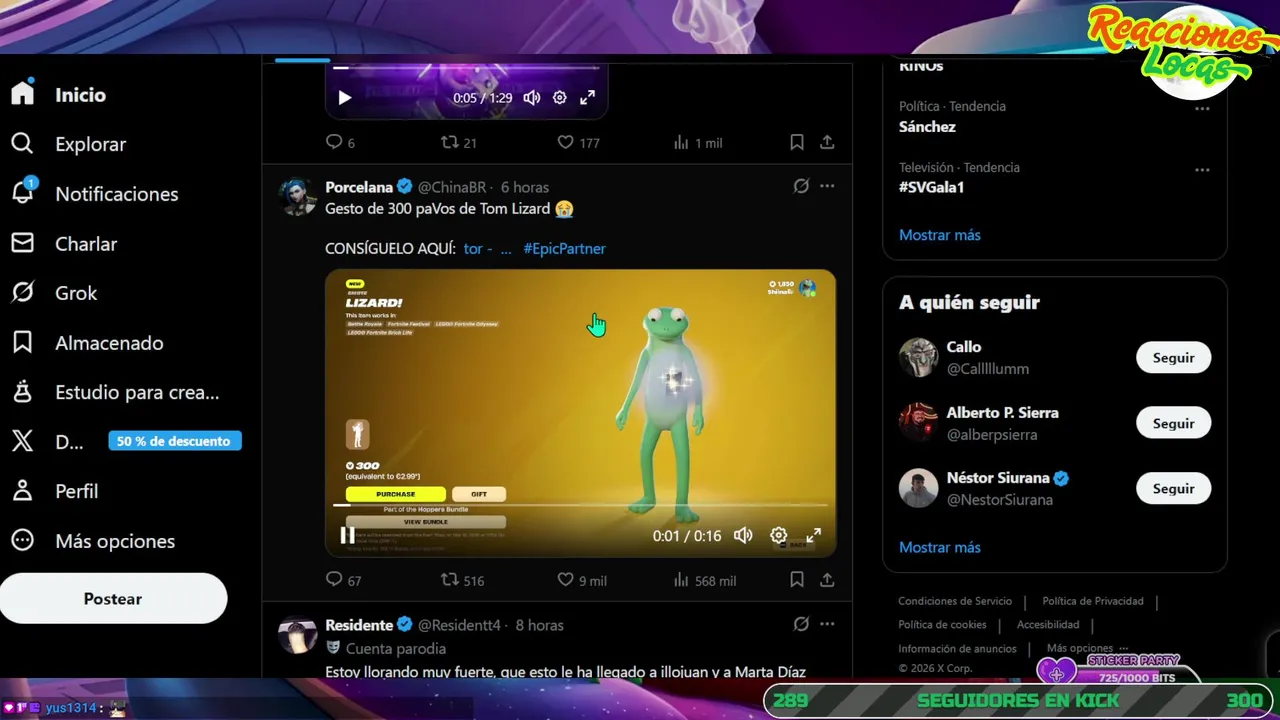
Task: Reply to top post with 6 comments
Action: click(x=335, y=142)
